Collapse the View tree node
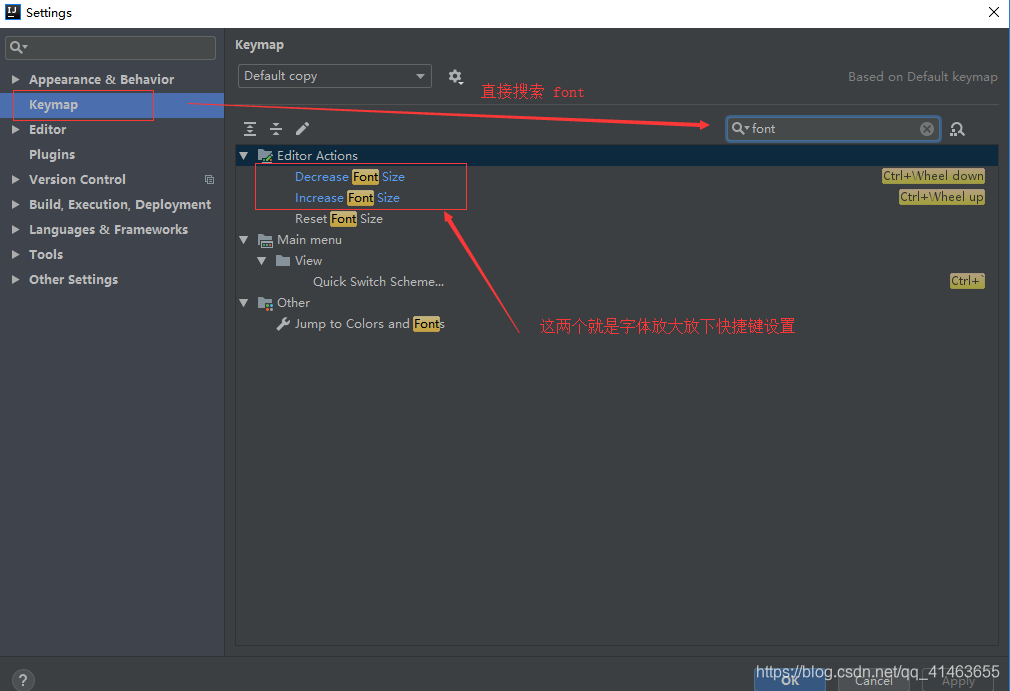The image size is (1010, 691). (262, 261)
